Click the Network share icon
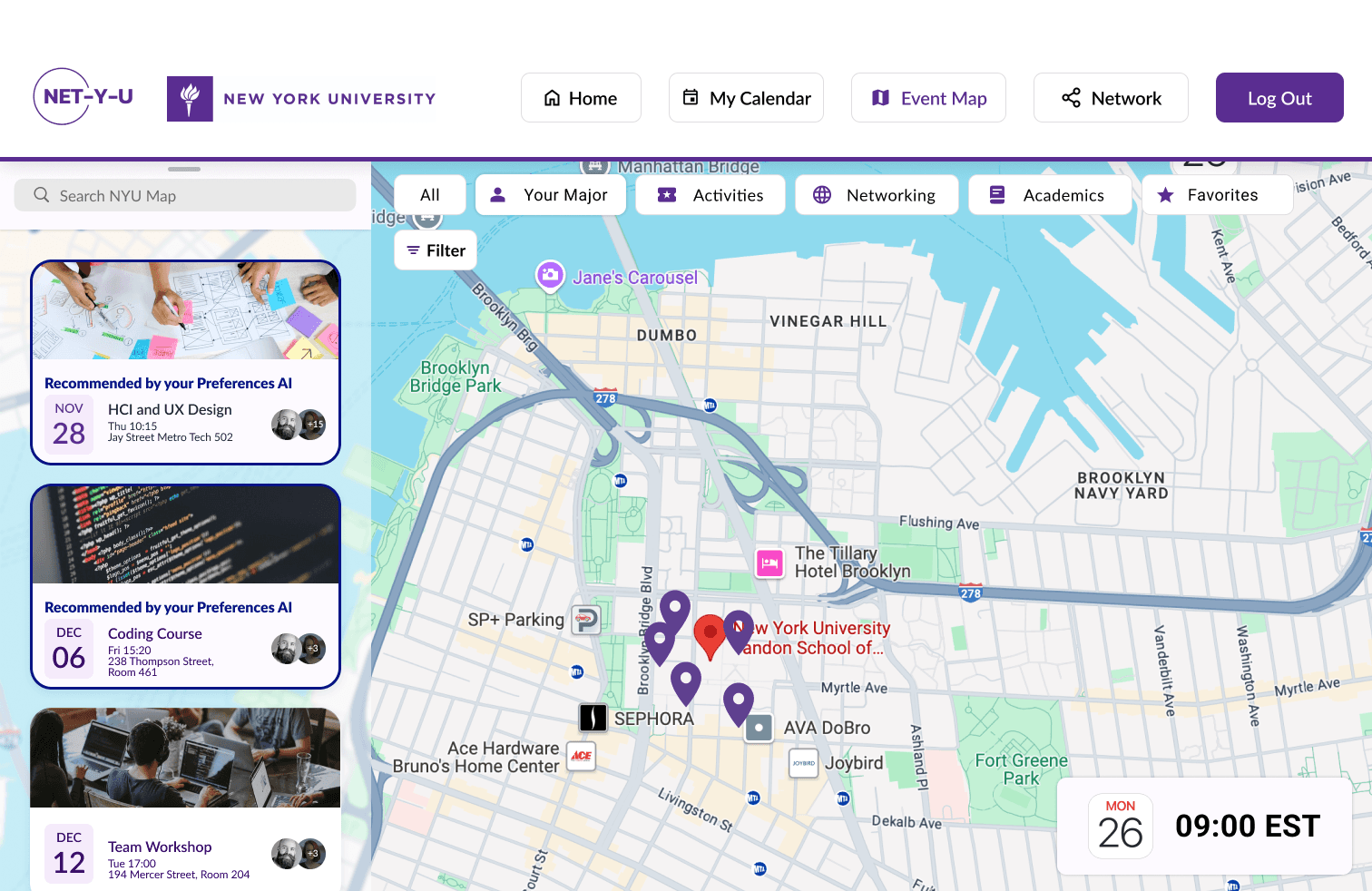This screenshot has width=1372, height=891. (1071, 97)
